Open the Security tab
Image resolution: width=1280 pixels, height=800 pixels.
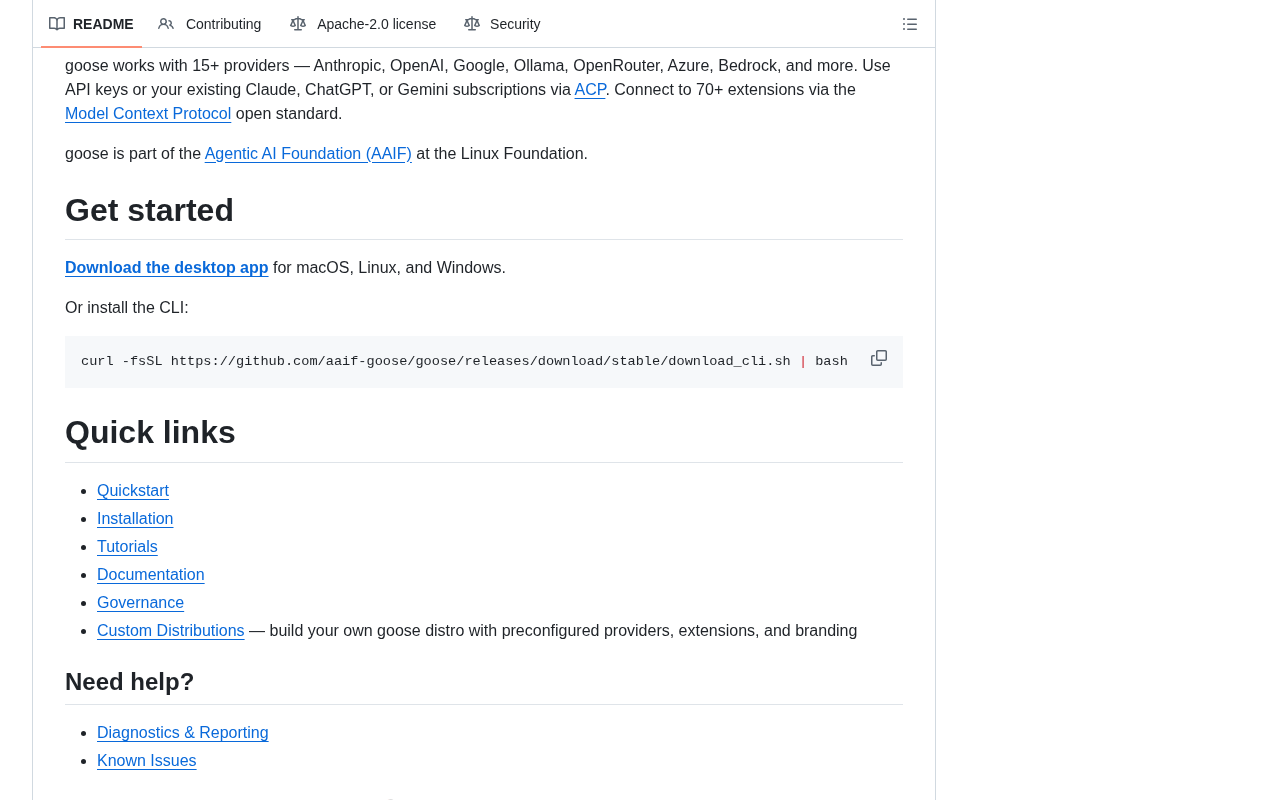[x=502, y=24]
